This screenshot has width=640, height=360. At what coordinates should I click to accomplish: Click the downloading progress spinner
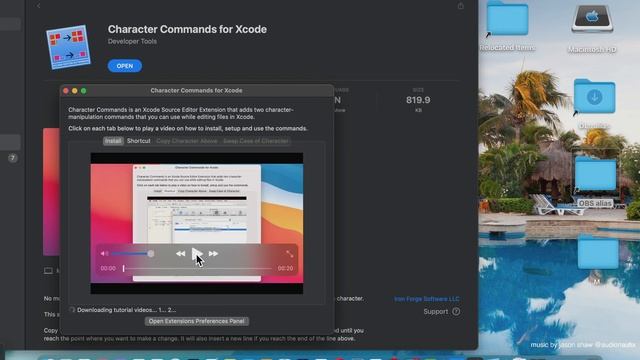(x=72, y=310)
